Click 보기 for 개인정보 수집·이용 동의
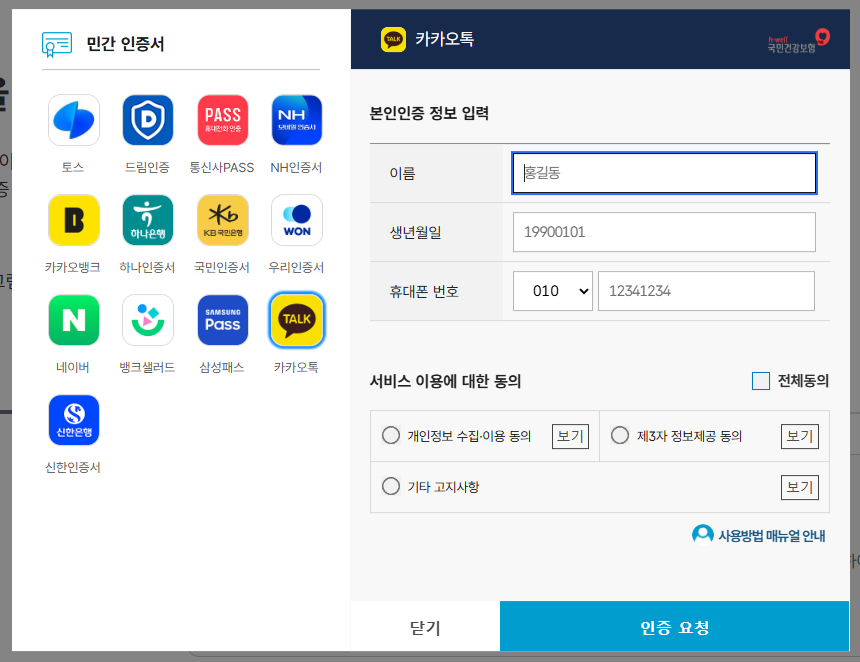Screen dimensions: 860x662 (x=570, y=436)
